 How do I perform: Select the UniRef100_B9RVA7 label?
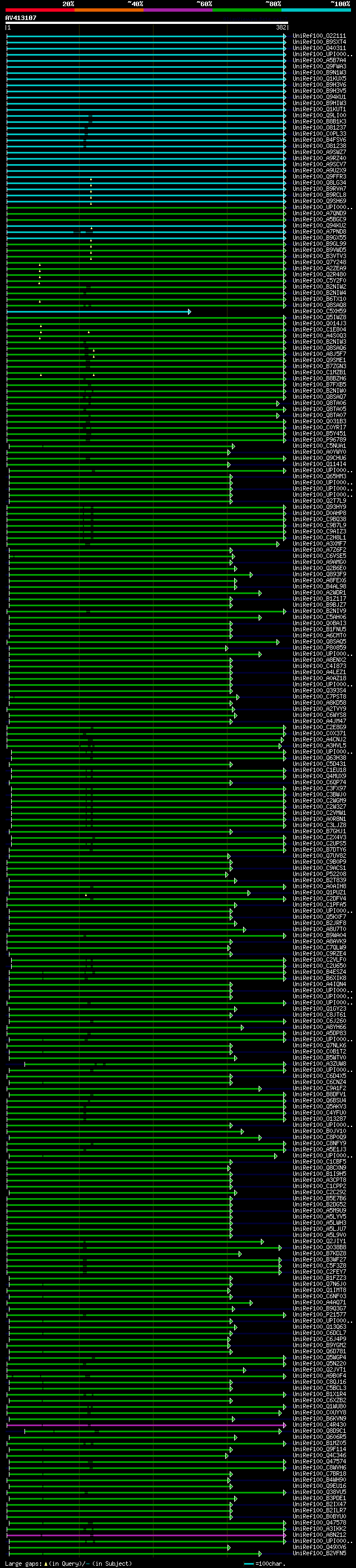point(319,189)
